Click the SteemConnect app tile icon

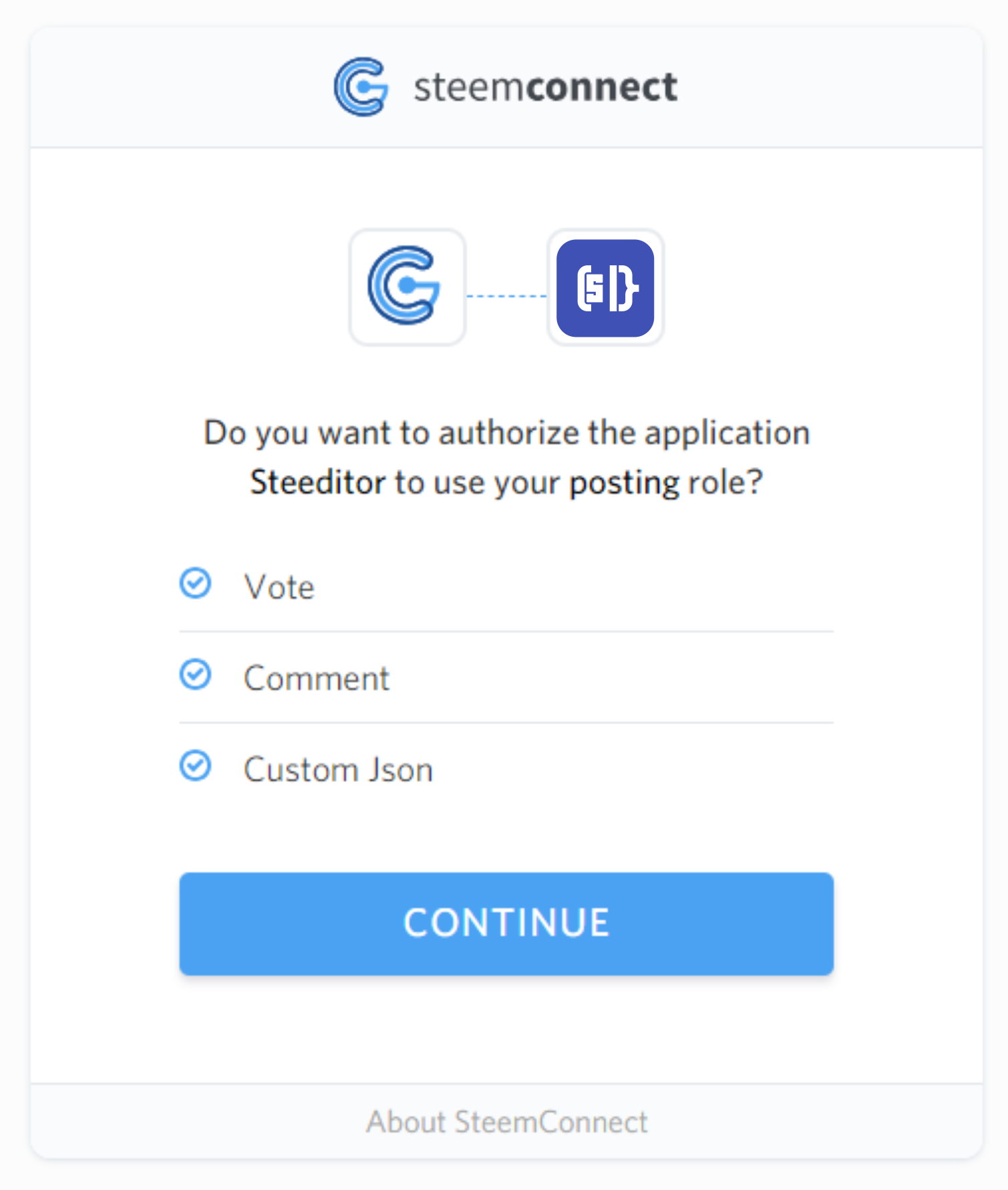click(x=407, y=287)
